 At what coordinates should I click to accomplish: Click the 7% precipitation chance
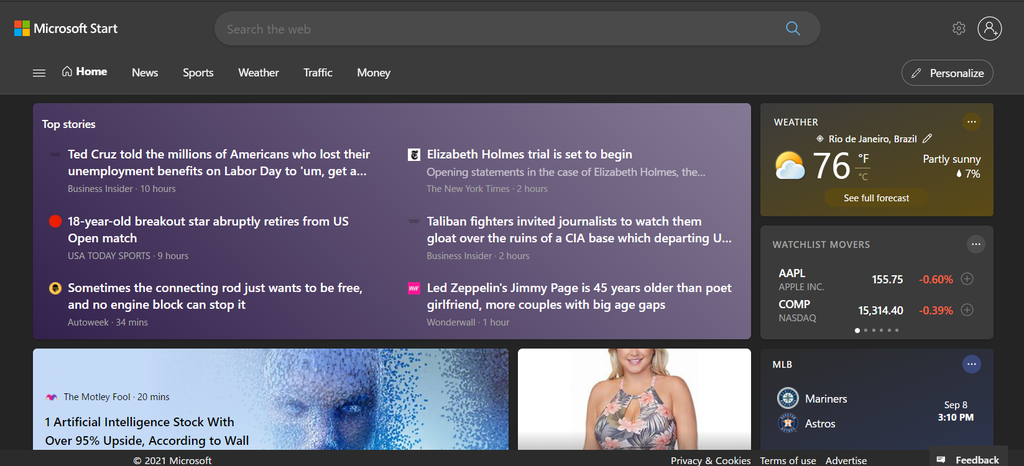pyautogui.click(x=968, y=174)
